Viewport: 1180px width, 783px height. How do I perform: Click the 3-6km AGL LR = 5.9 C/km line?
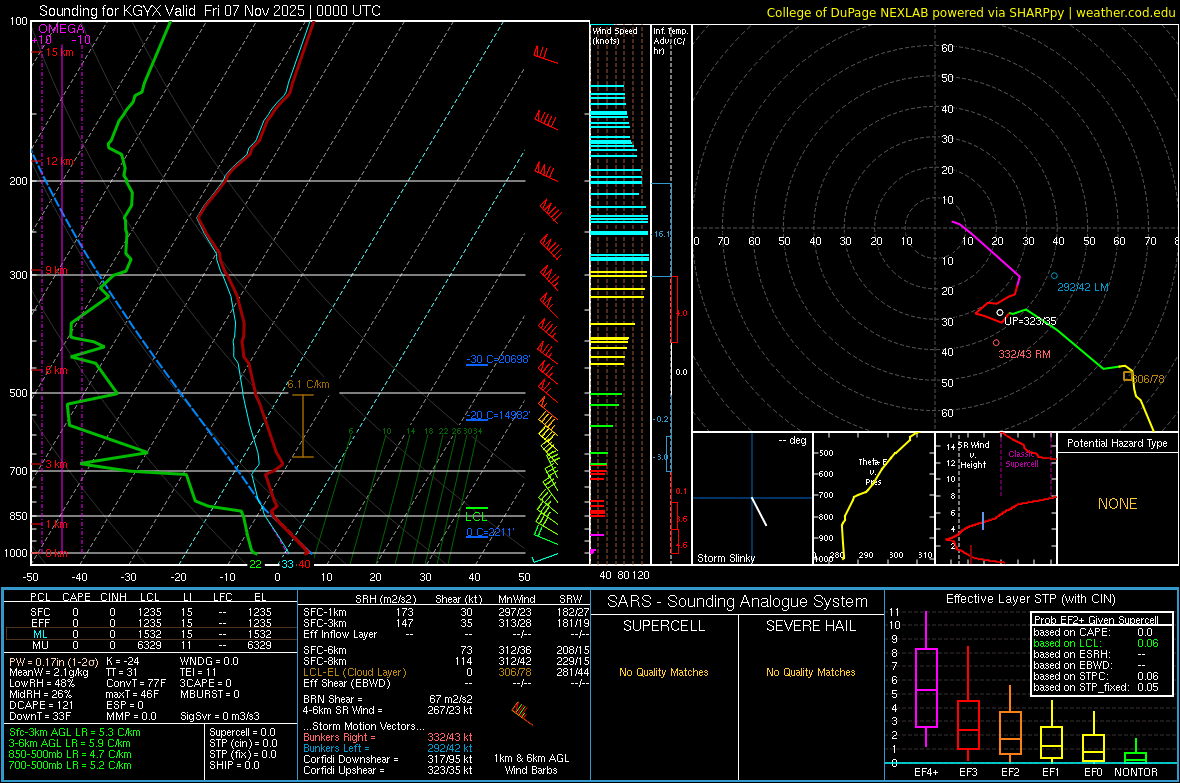tap(71, 743)
